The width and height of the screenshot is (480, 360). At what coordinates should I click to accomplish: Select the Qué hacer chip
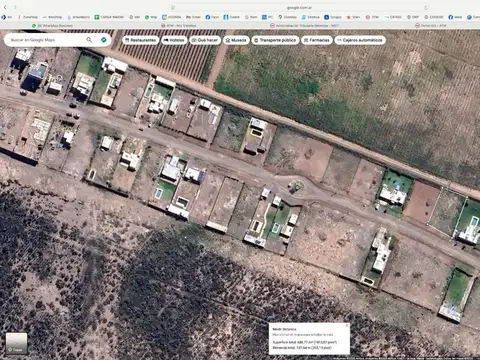coord(205,40)
